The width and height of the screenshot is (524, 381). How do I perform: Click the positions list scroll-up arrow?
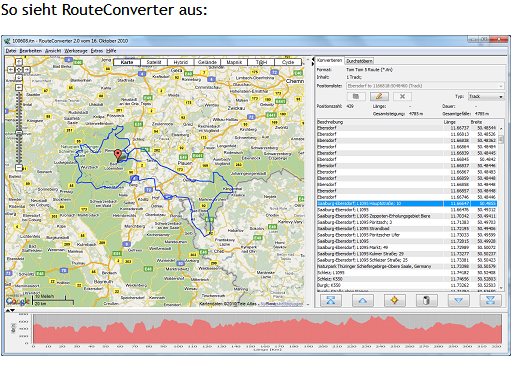[x=501, y=128]
